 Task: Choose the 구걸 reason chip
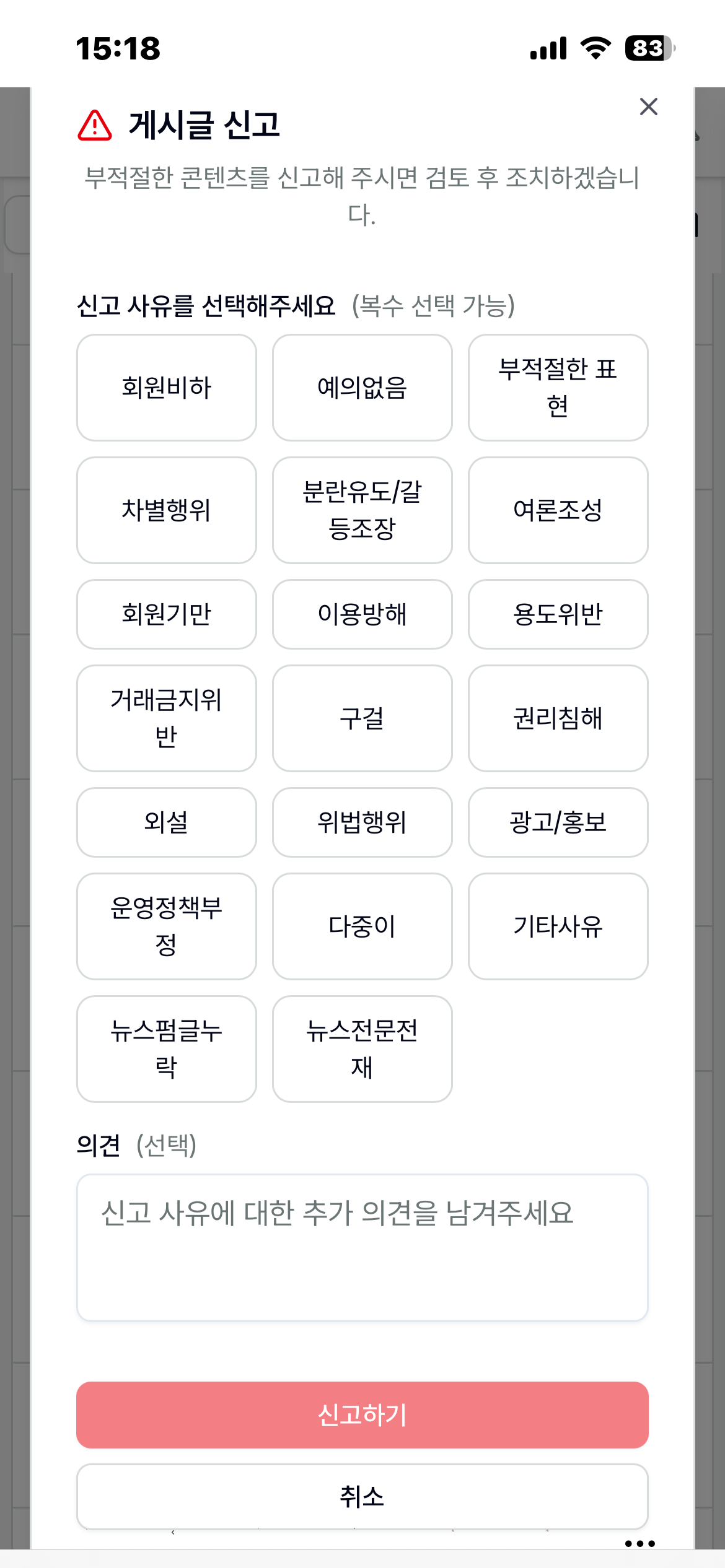362,718
